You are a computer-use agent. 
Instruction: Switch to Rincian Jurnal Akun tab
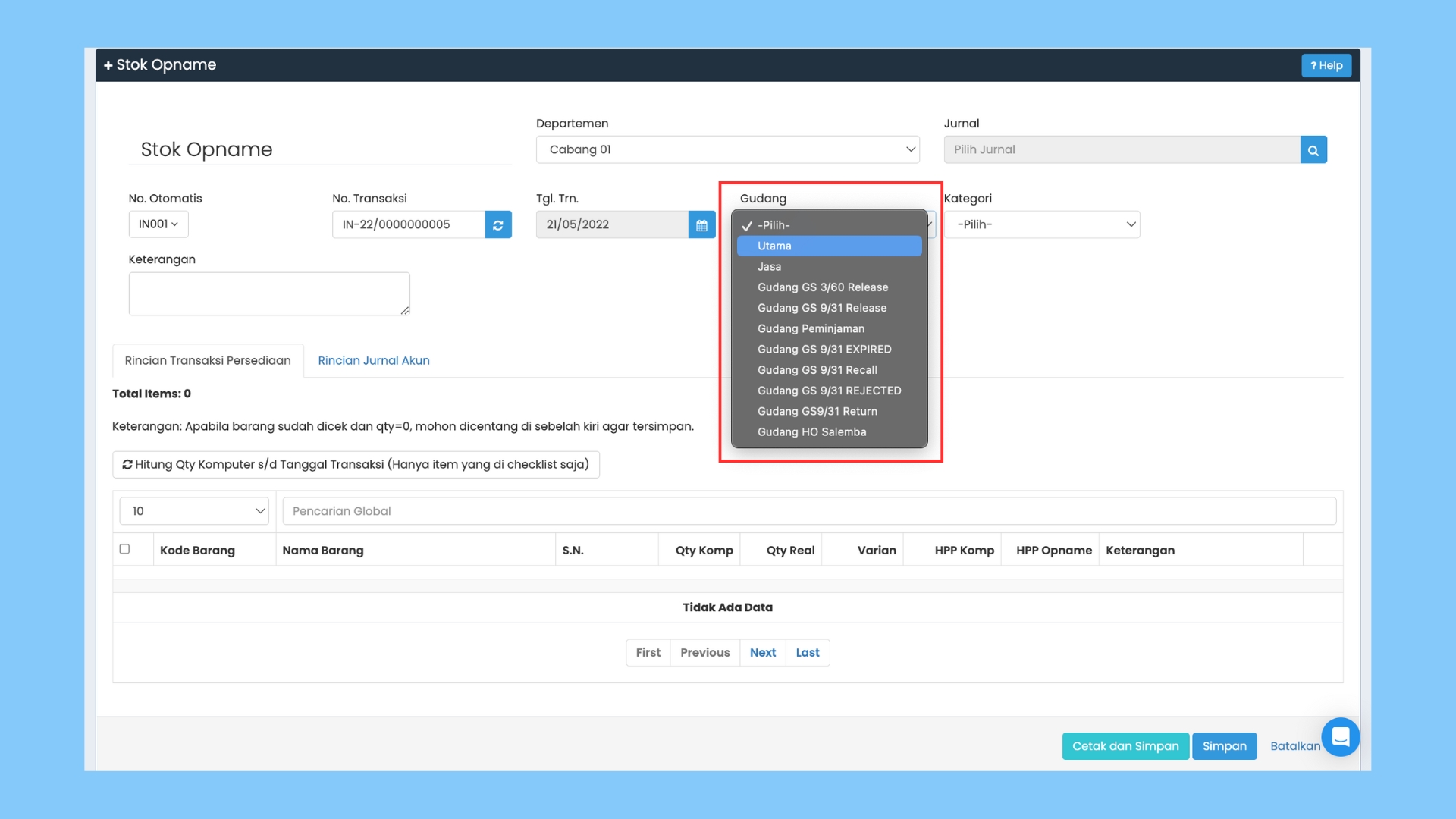pos(374,361)
